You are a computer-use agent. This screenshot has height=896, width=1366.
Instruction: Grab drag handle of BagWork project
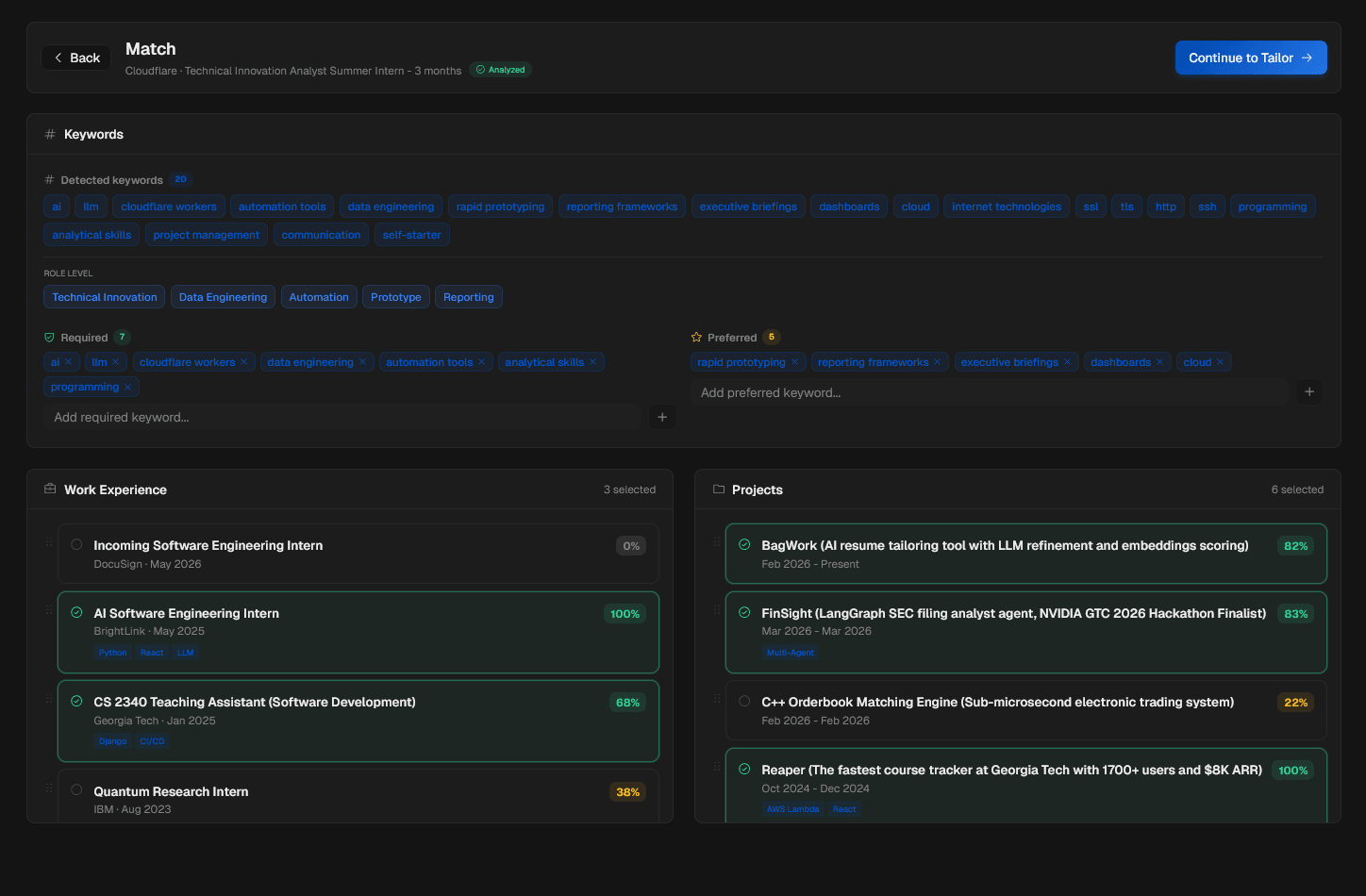click(717, 542)
